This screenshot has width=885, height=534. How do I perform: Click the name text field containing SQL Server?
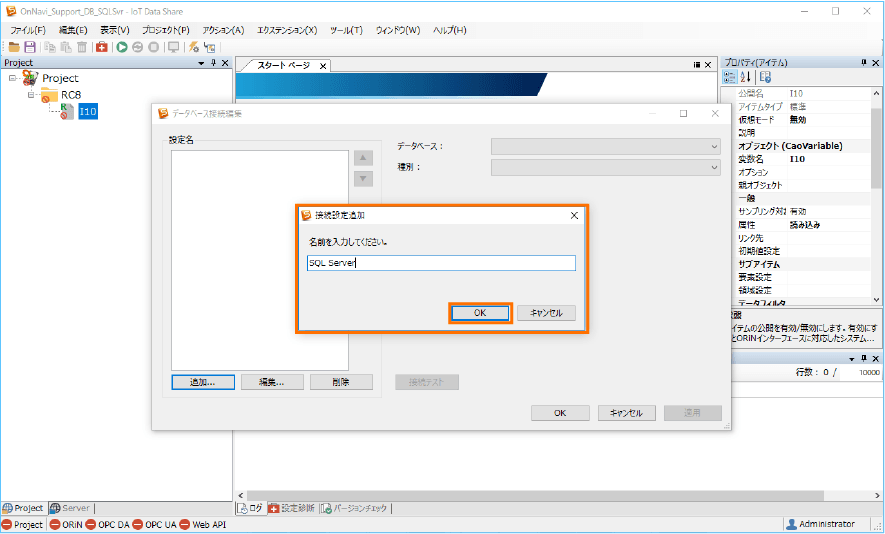pyautogui.click(x=441, y=263)
